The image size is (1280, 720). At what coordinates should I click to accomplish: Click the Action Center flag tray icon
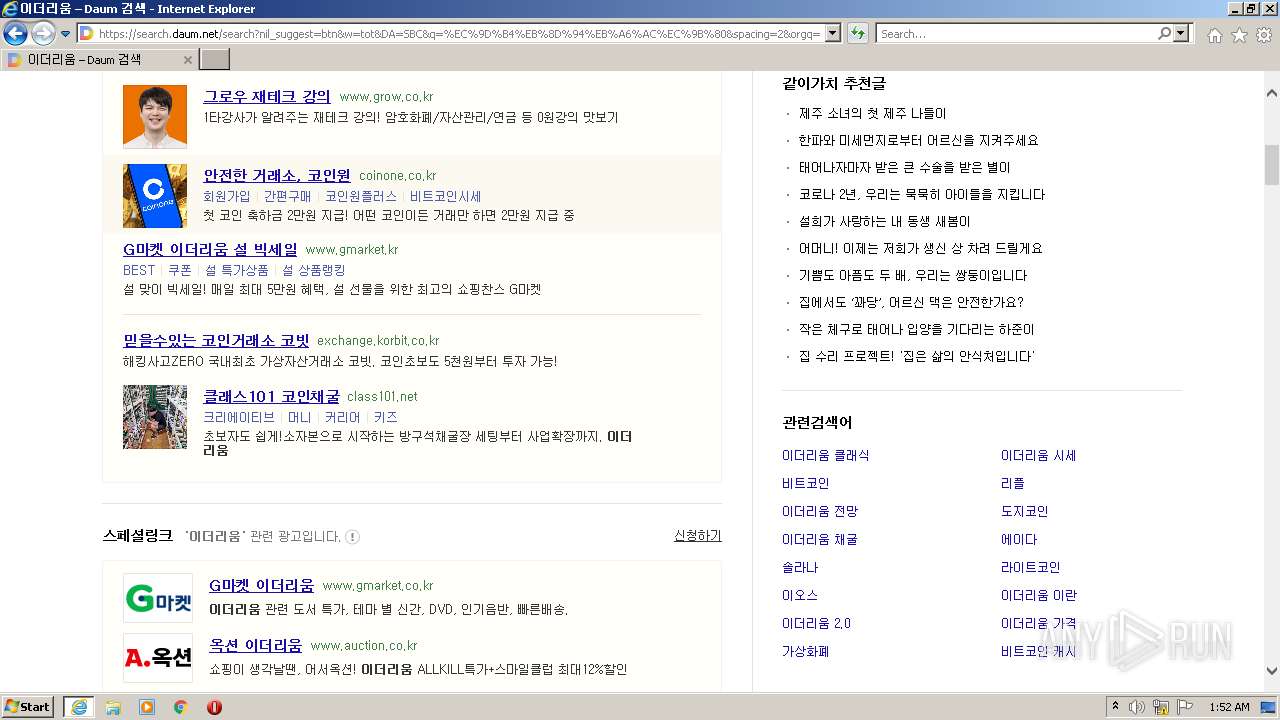[x=1185, y=707]
